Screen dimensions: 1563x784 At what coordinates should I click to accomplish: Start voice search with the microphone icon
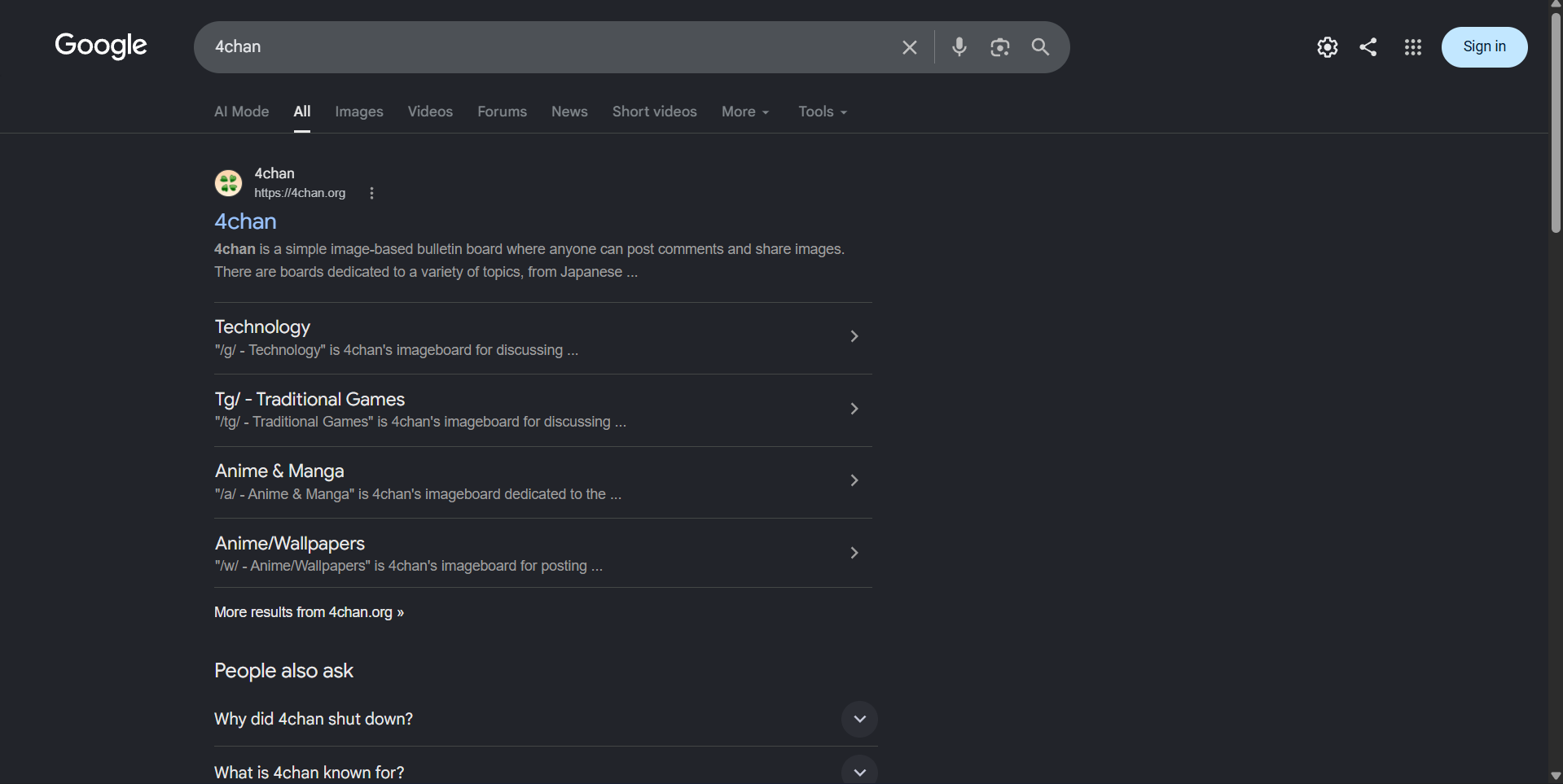coord(959,47)
